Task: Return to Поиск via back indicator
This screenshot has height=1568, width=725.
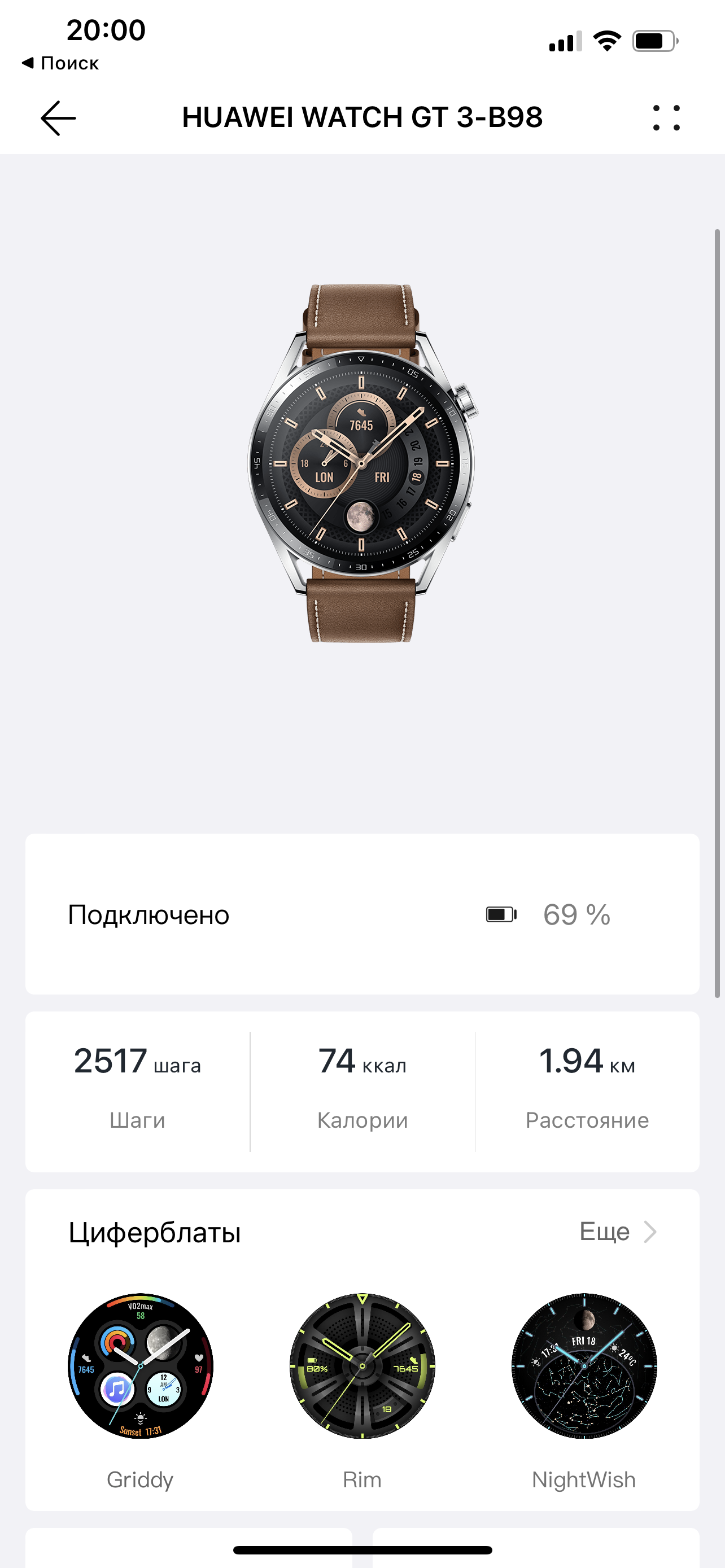Action: click(60, 63)
